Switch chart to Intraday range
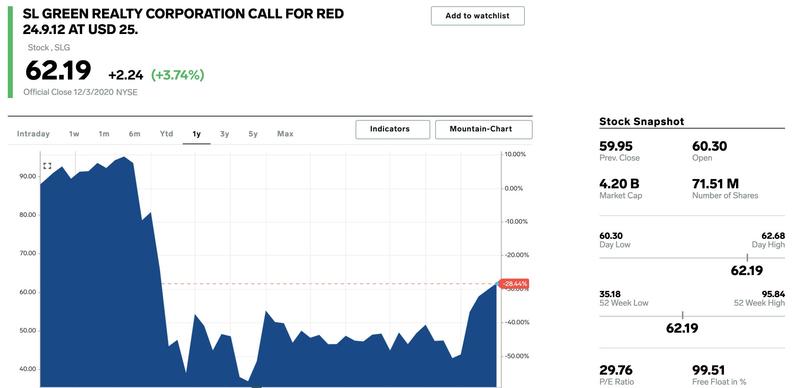This screenshot has width=800, height=388. click(x=33, y=134)
